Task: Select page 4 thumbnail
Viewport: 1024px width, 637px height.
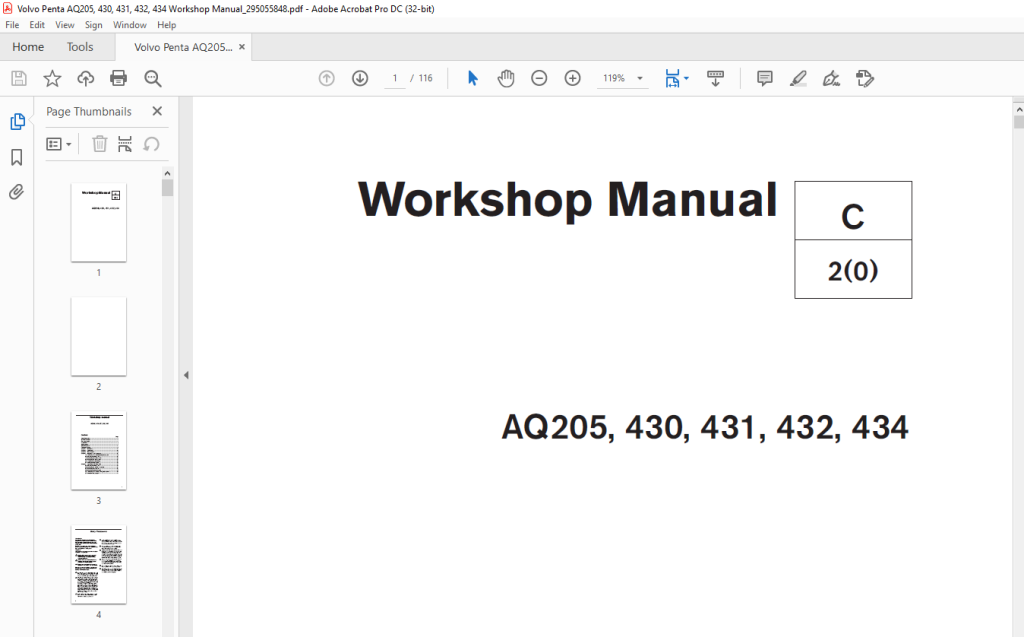Action: 99,564
